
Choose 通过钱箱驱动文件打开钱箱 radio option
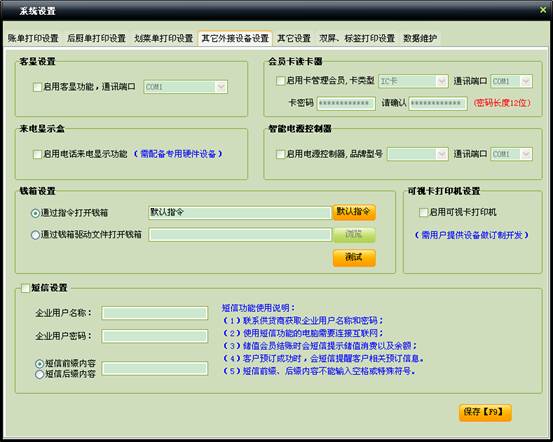tap(35, 235)
